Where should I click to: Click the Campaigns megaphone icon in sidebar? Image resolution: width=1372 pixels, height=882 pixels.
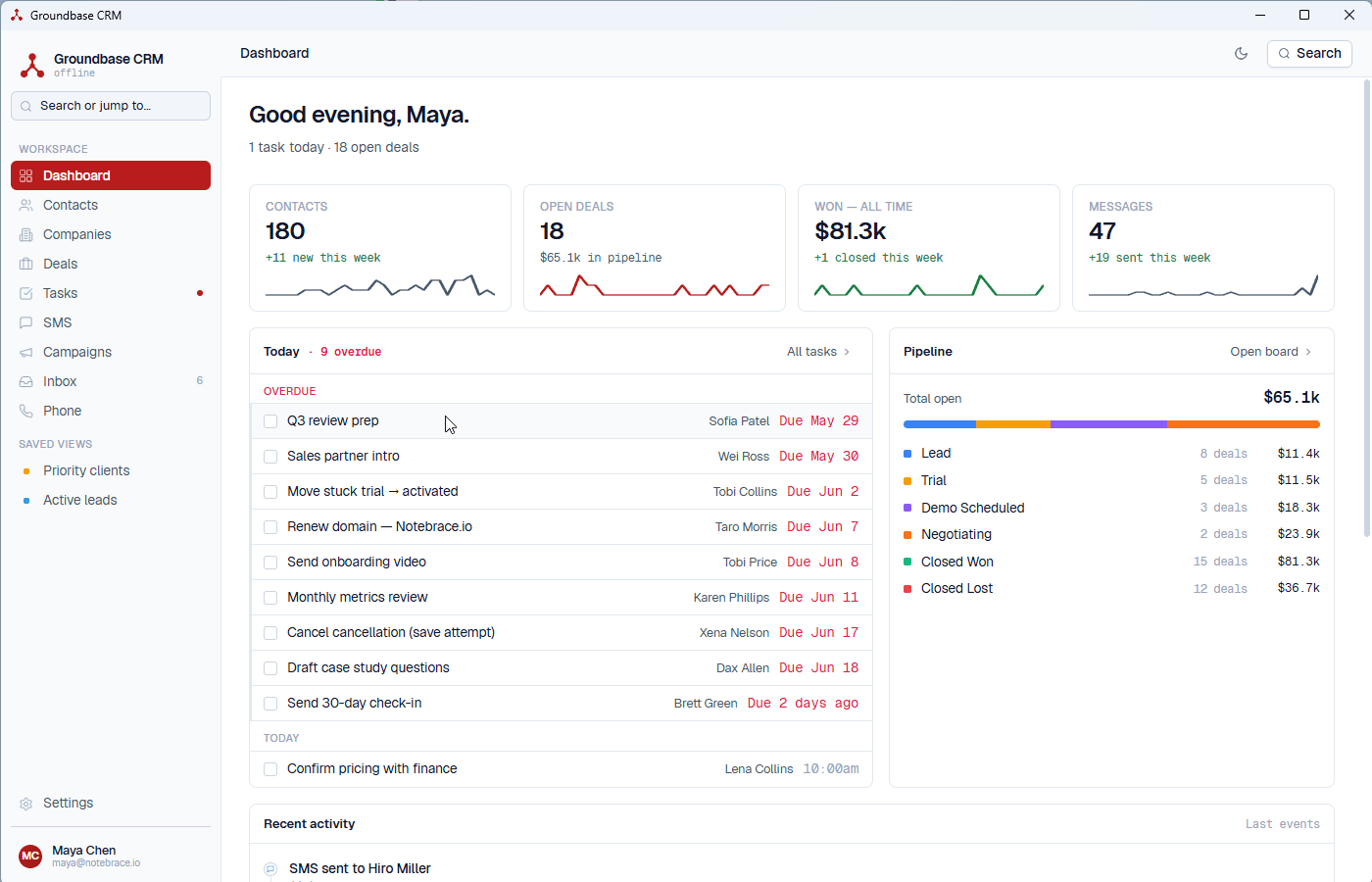[x=26, y=352]
